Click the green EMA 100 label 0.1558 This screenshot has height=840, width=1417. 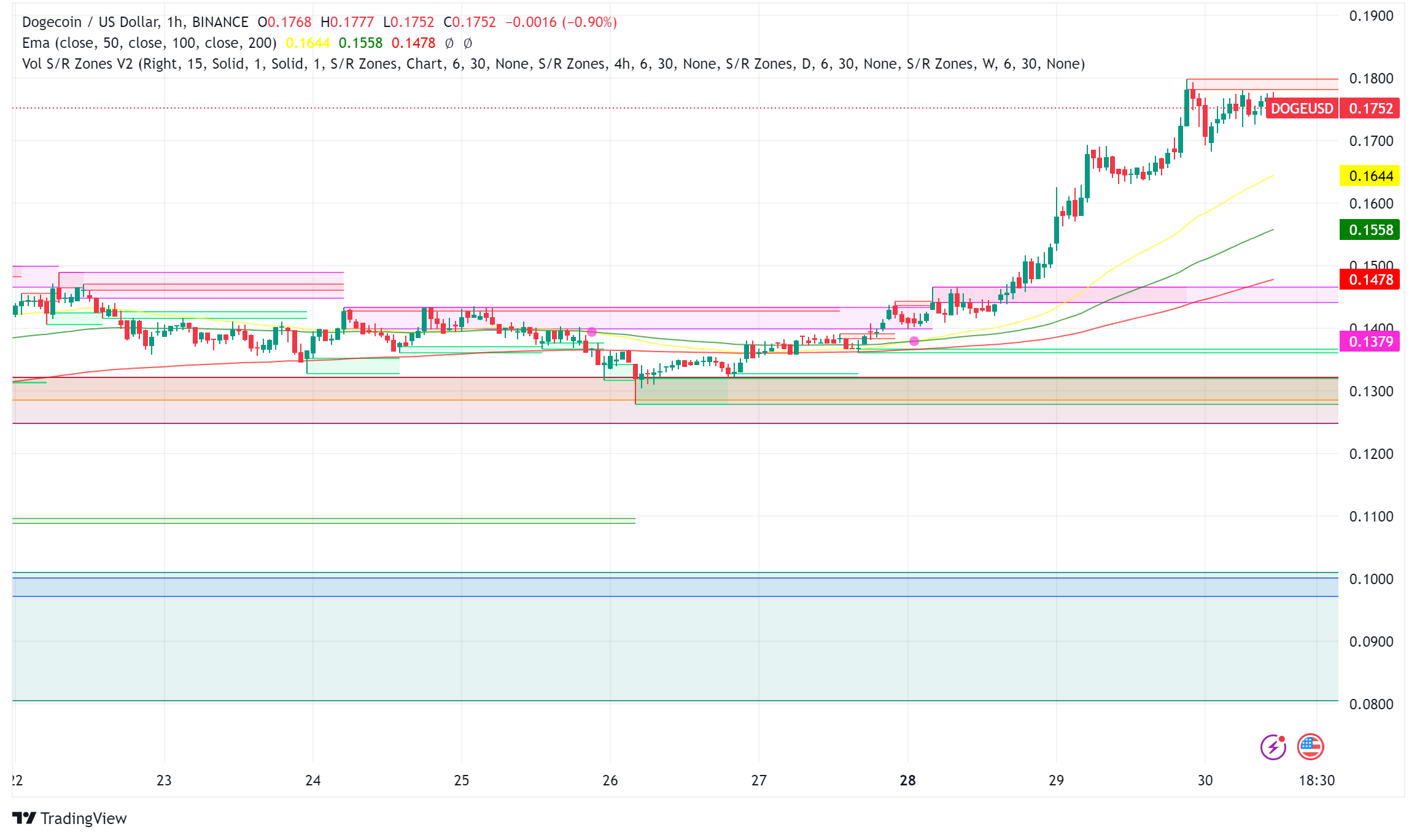[1370, 230]
